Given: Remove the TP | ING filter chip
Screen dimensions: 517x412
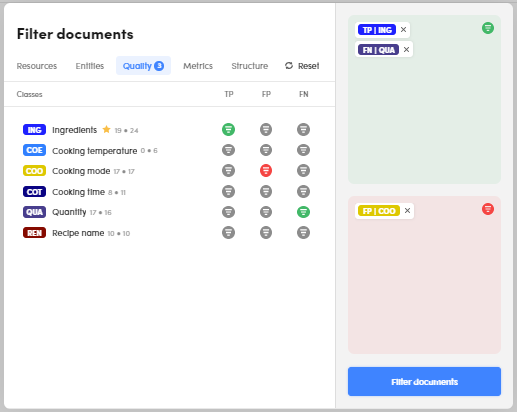Looking at the screenshot, I should point(403,30).
